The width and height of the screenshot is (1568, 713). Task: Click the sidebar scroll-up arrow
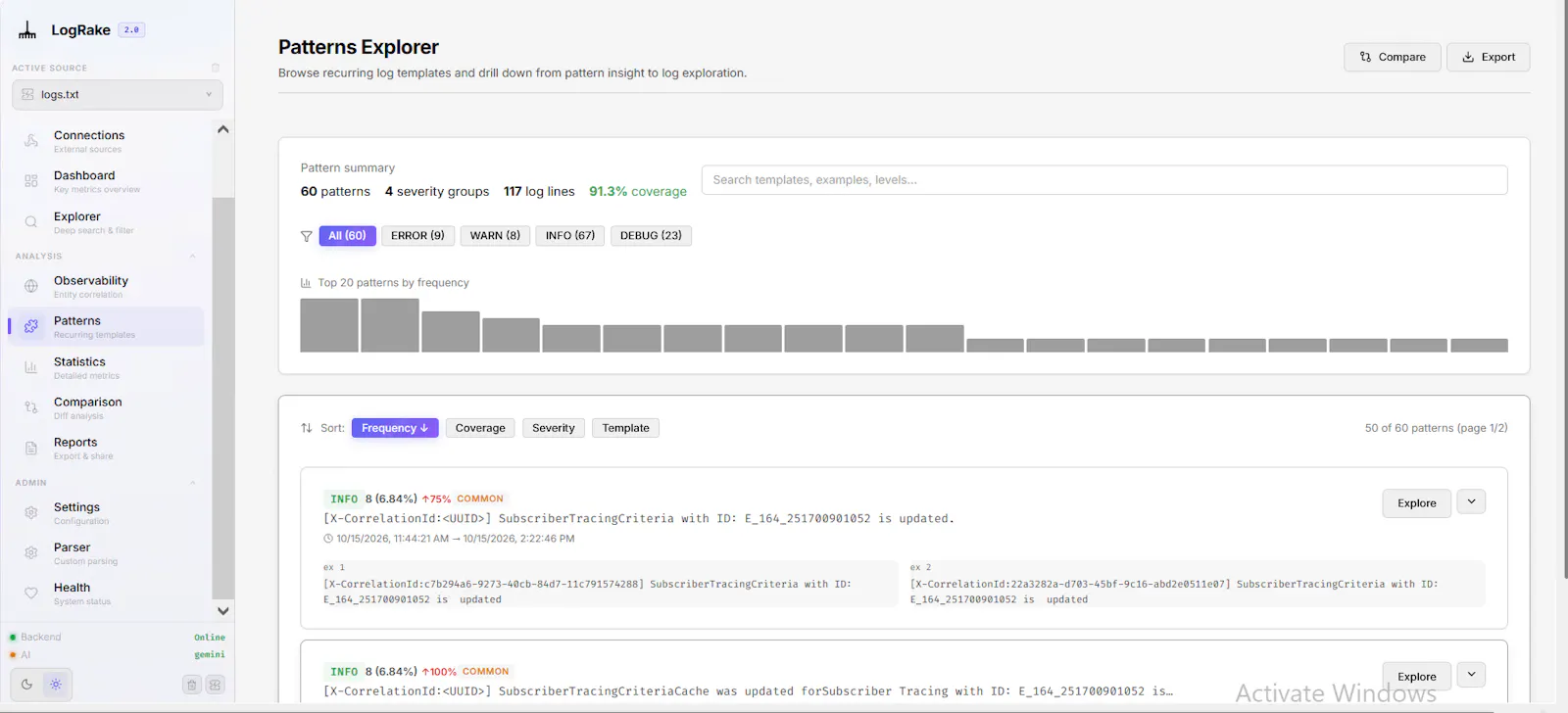pos(223,129)
